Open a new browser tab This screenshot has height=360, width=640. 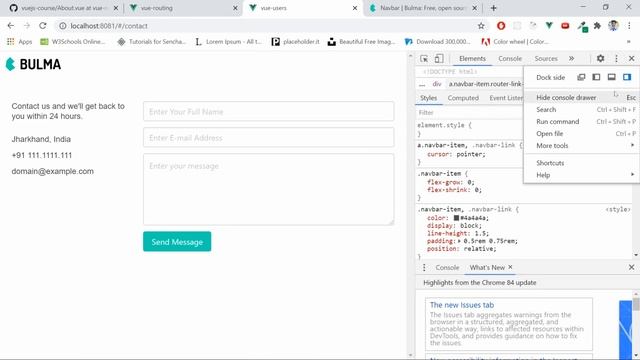pos(493,8)
